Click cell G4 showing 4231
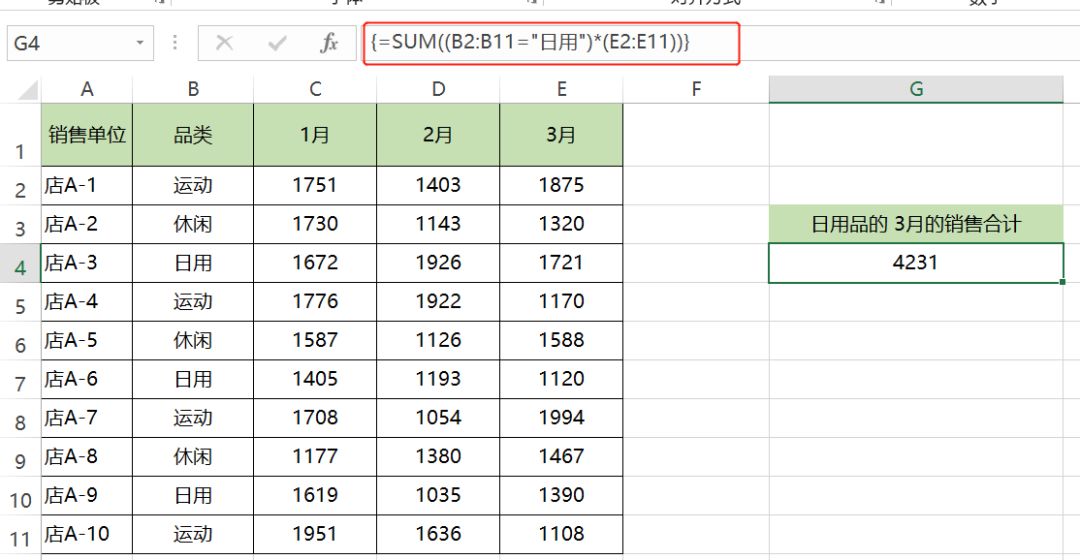Screen dimensions: 1080x560 pos(915,264)
